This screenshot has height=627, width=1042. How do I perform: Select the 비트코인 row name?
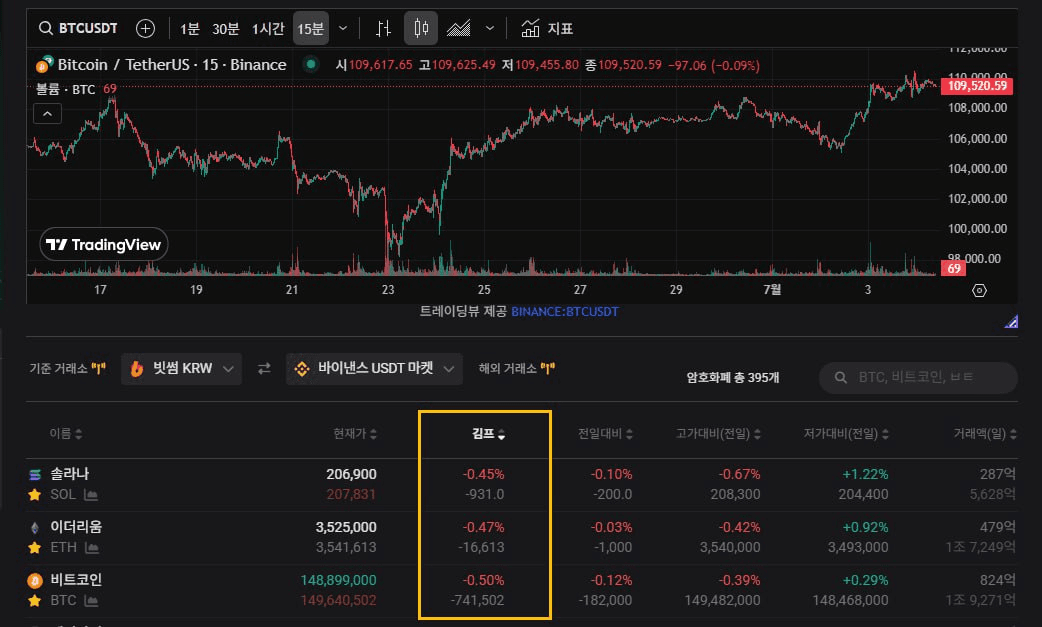tap(76, 580)
